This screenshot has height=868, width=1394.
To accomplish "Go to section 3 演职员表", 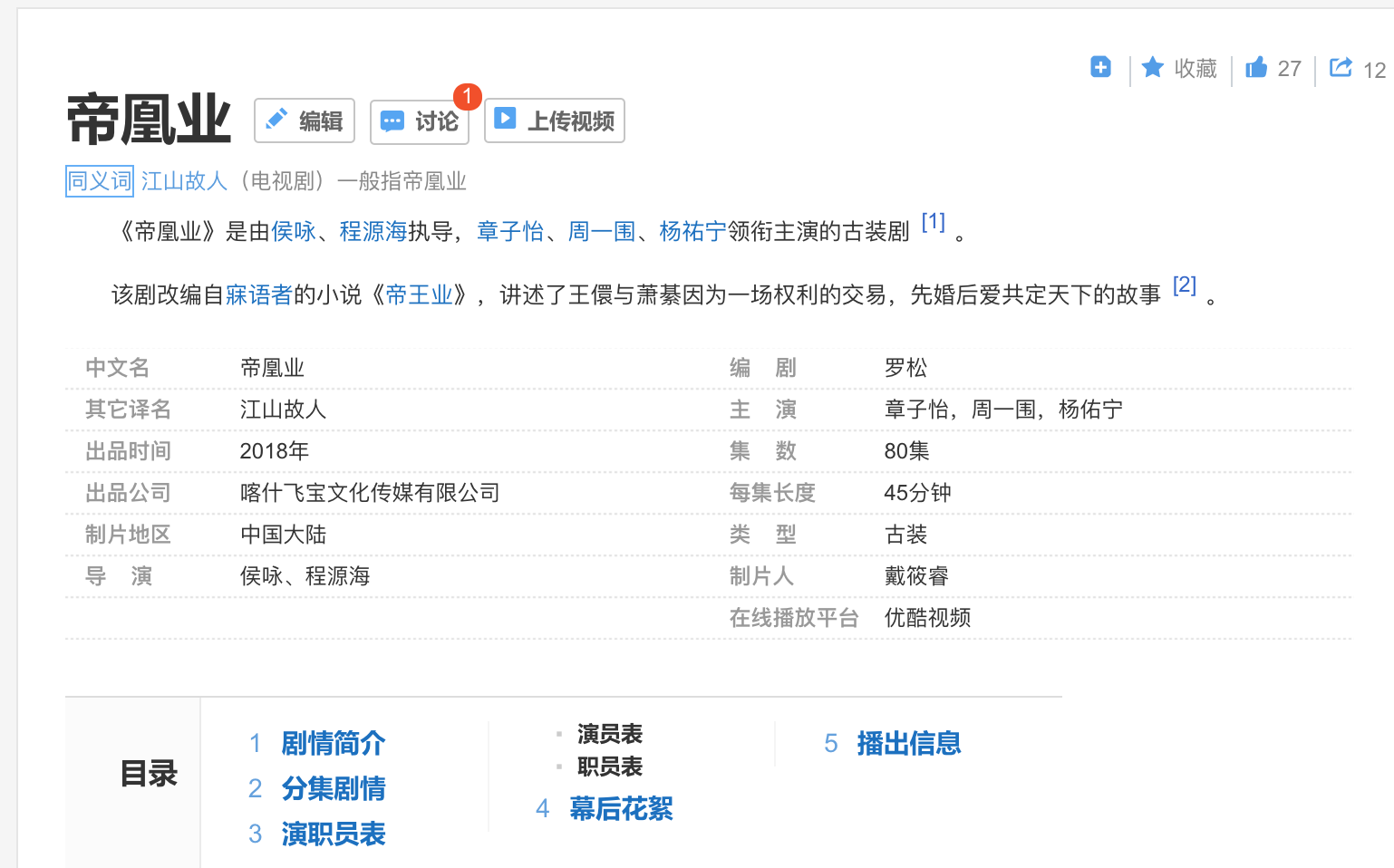I will [333, 834].
